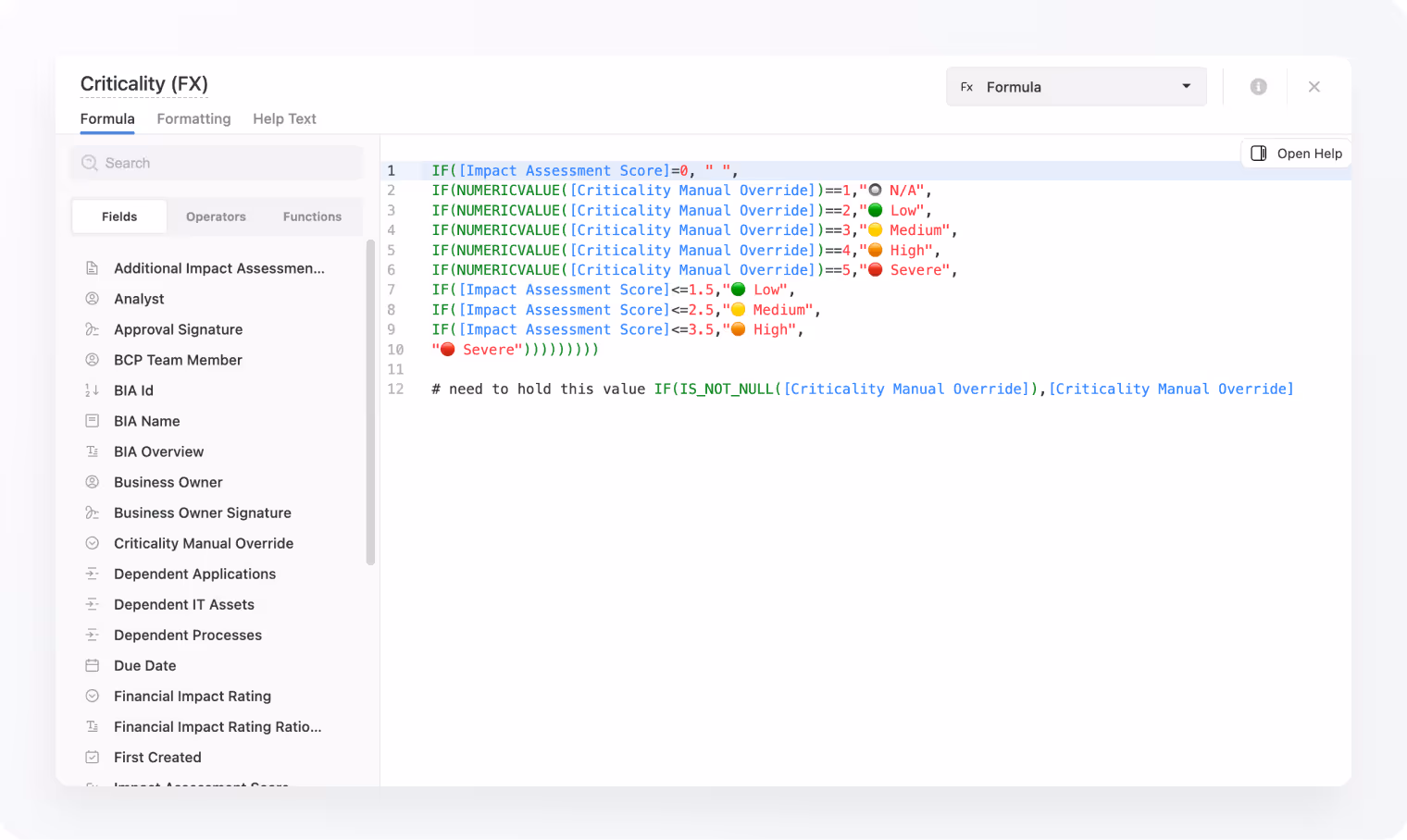Click line number 12 in gutter
The width and height of the screenshot is (1407, 840).
coord(395,389)
